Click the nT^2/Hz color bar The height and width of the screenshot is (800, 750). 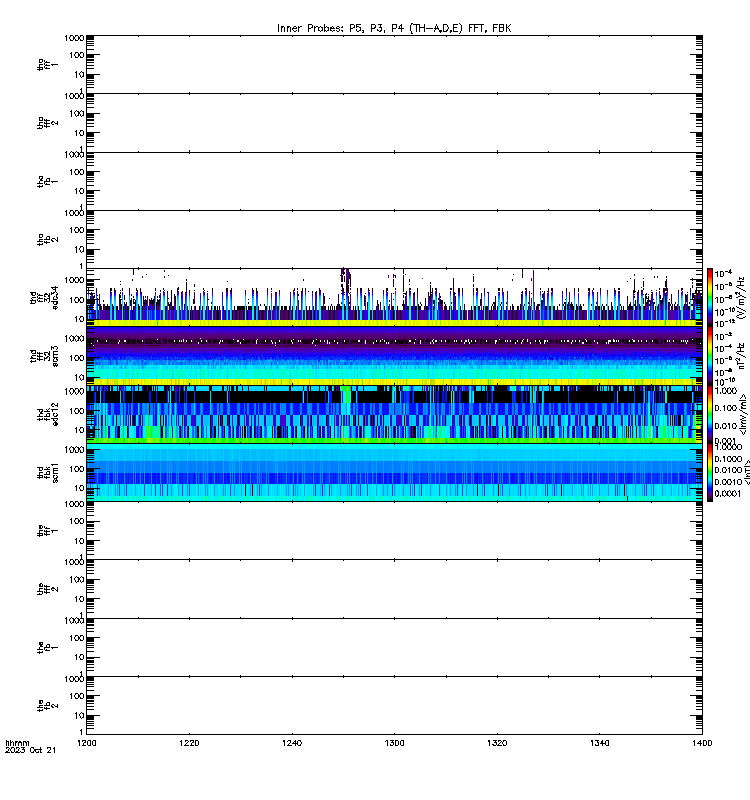click(x=709, y=356)
